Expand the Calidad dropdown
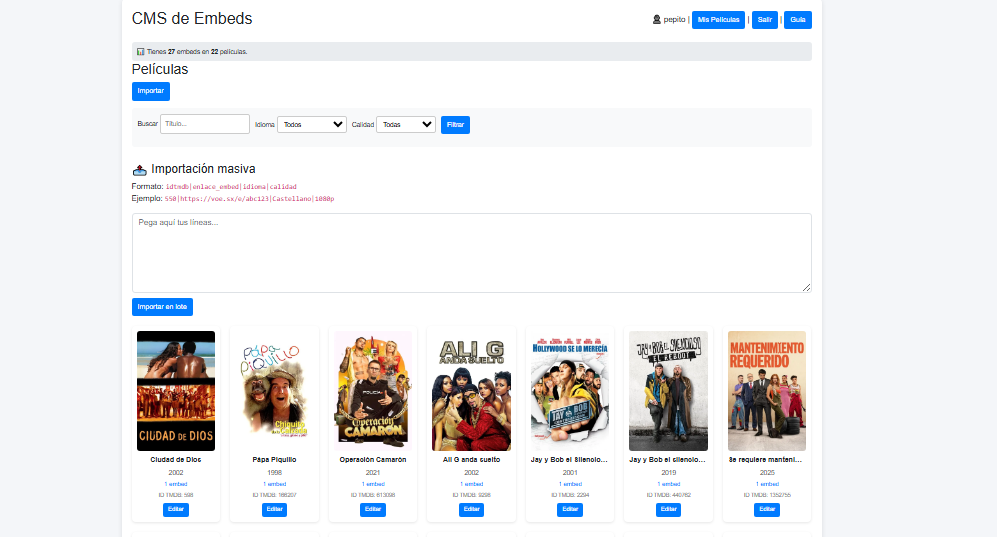This screenshot has height=537, width=997. click(x=406, y=124)
